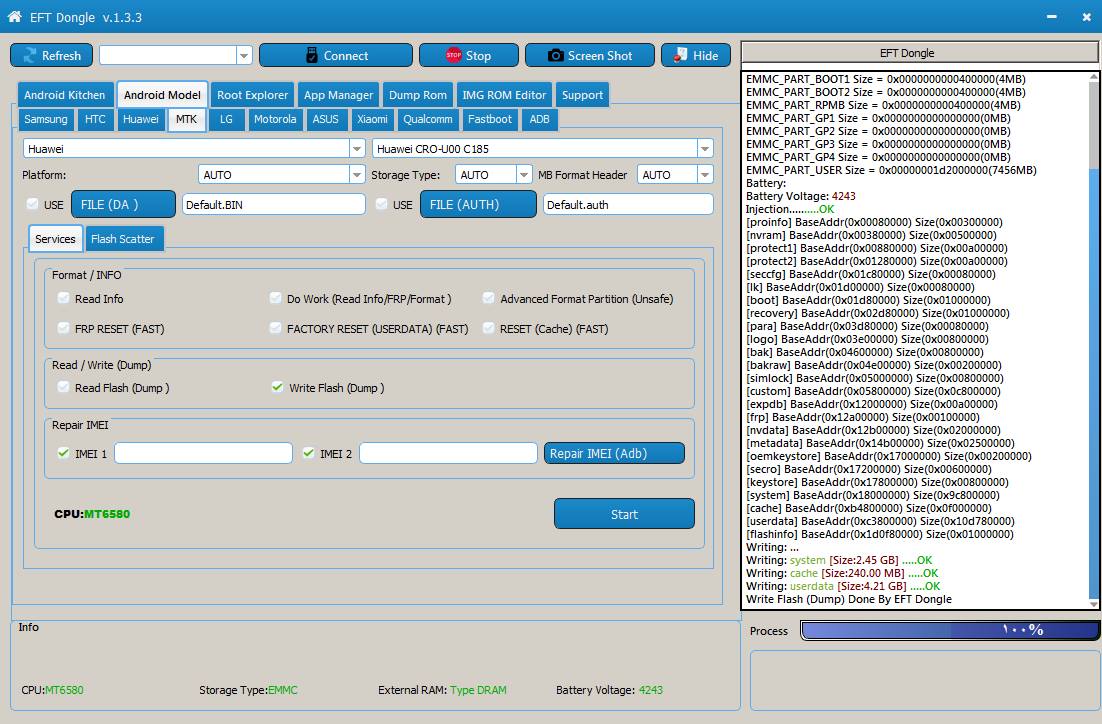Close the EFT Dongle window
Screen dimensions: 1102x724
pos(1087,16)
